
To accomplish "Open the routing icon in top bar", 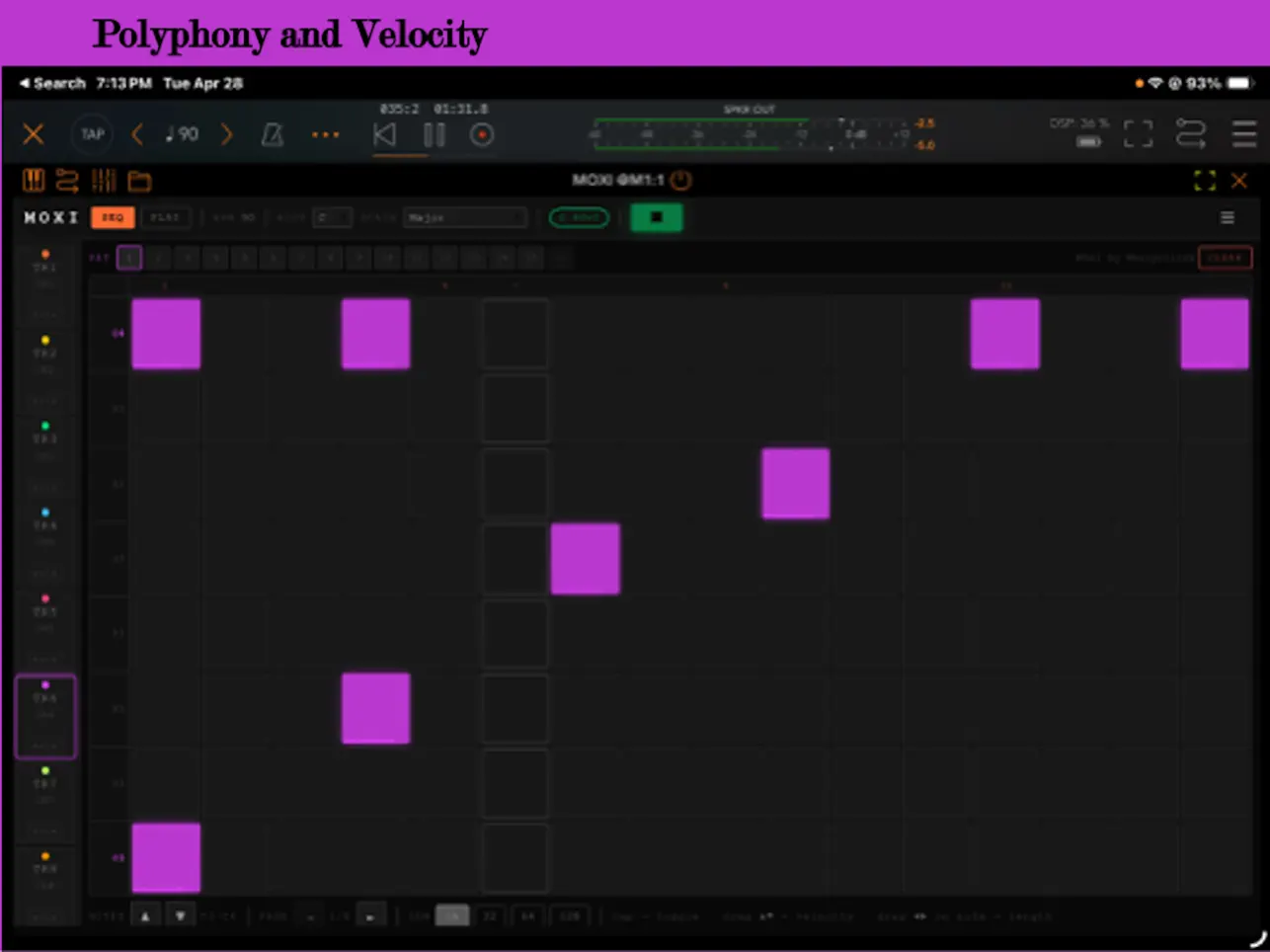I will (x=1190, y=133).
